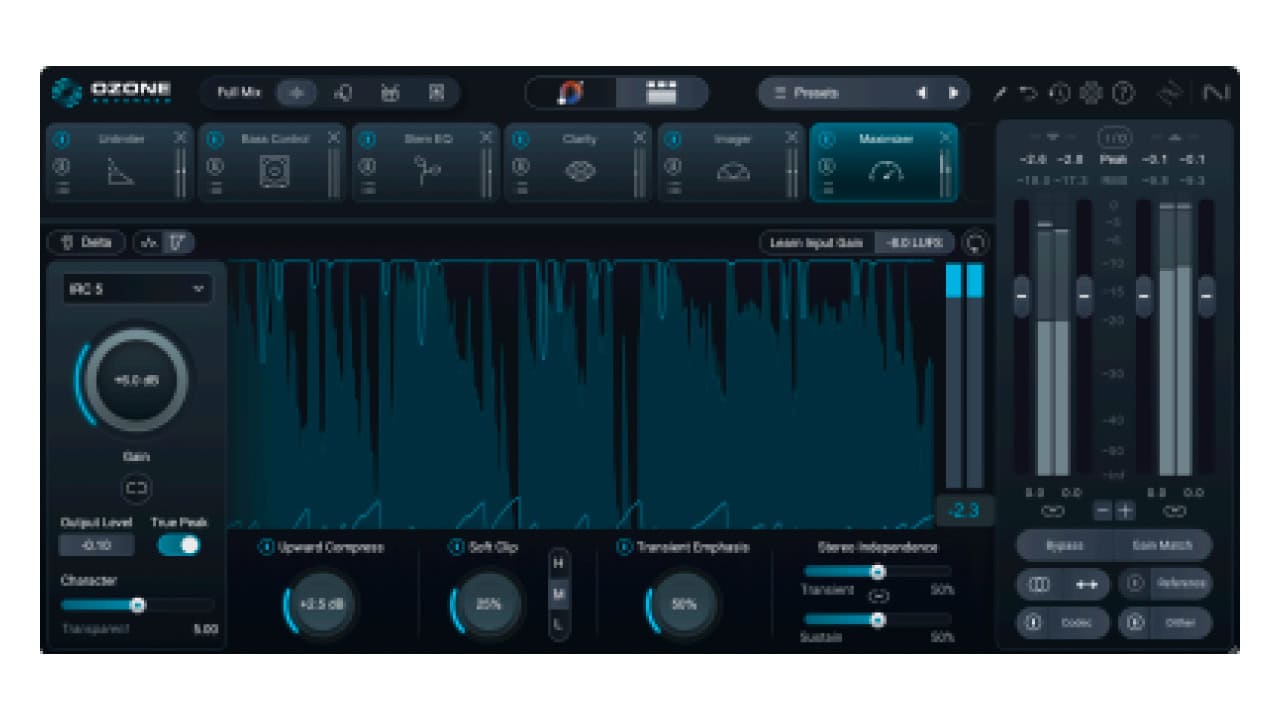Select the Unlimiter module triangle icon
The height and width of the screenshot is (720, 1280).
(121, 172)
